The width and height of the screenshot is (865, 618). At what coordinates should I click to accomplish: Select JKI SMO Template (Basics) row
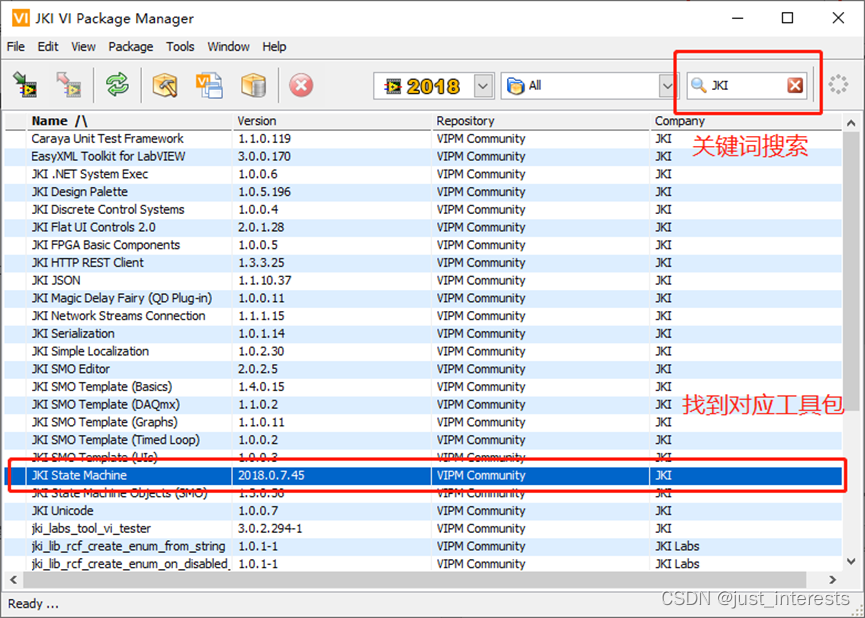click(423, 386)
